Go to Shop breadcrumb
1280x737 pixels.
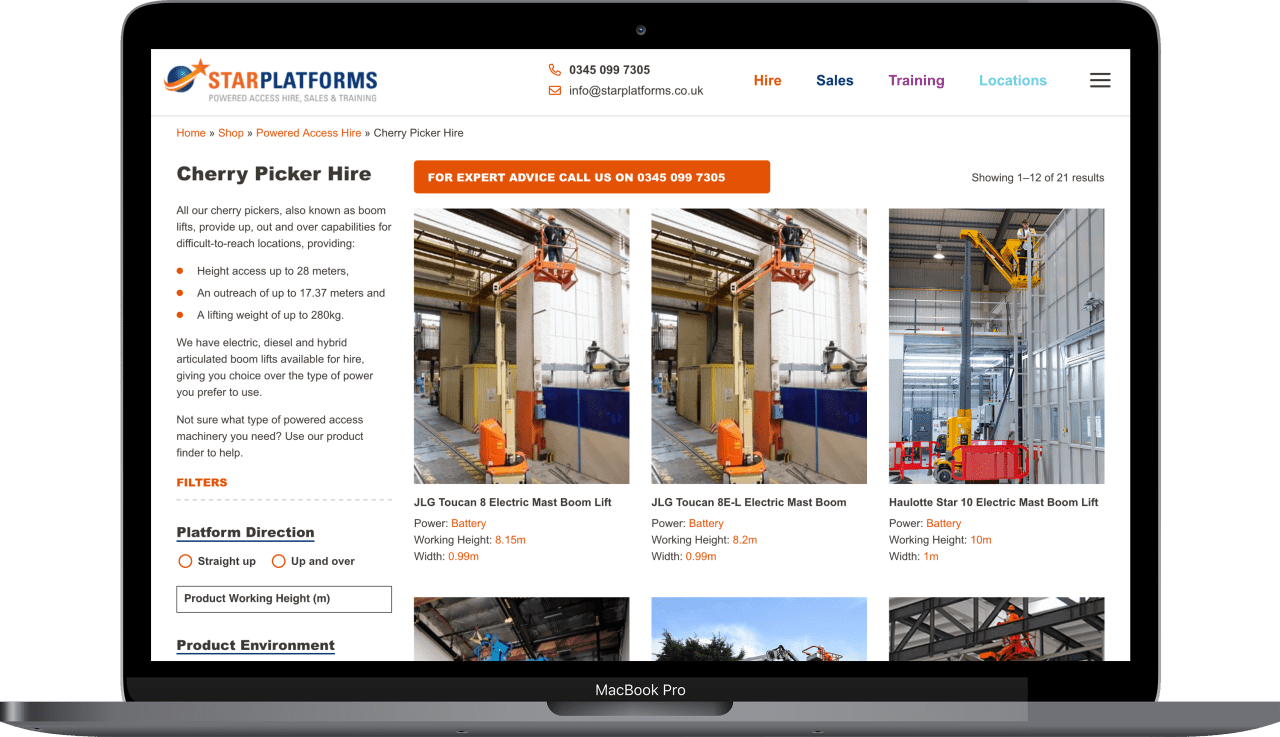pos(231,133)
